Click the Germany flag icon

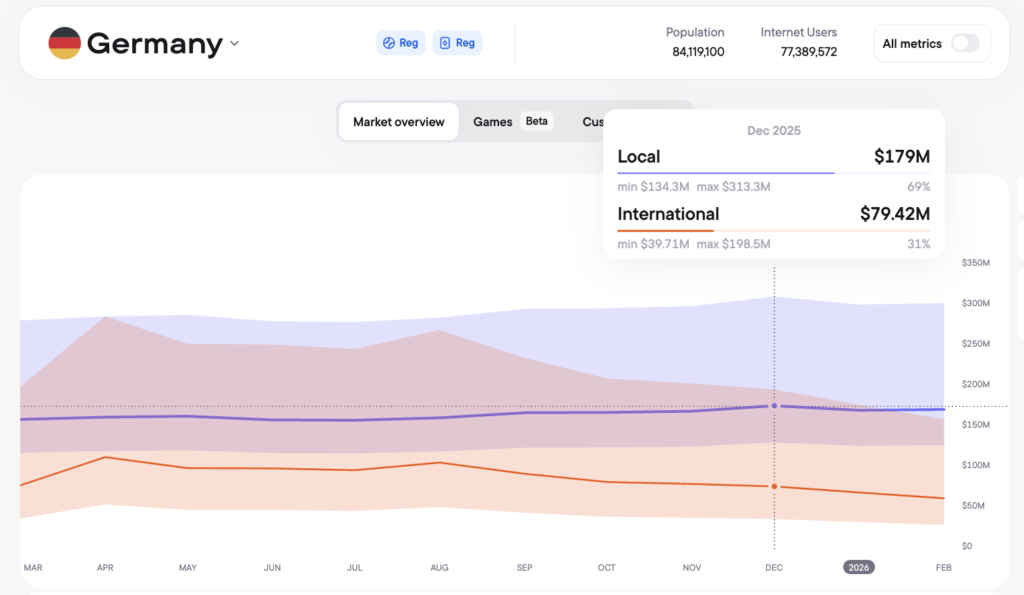pyautogui.click(x=65, y=43)
